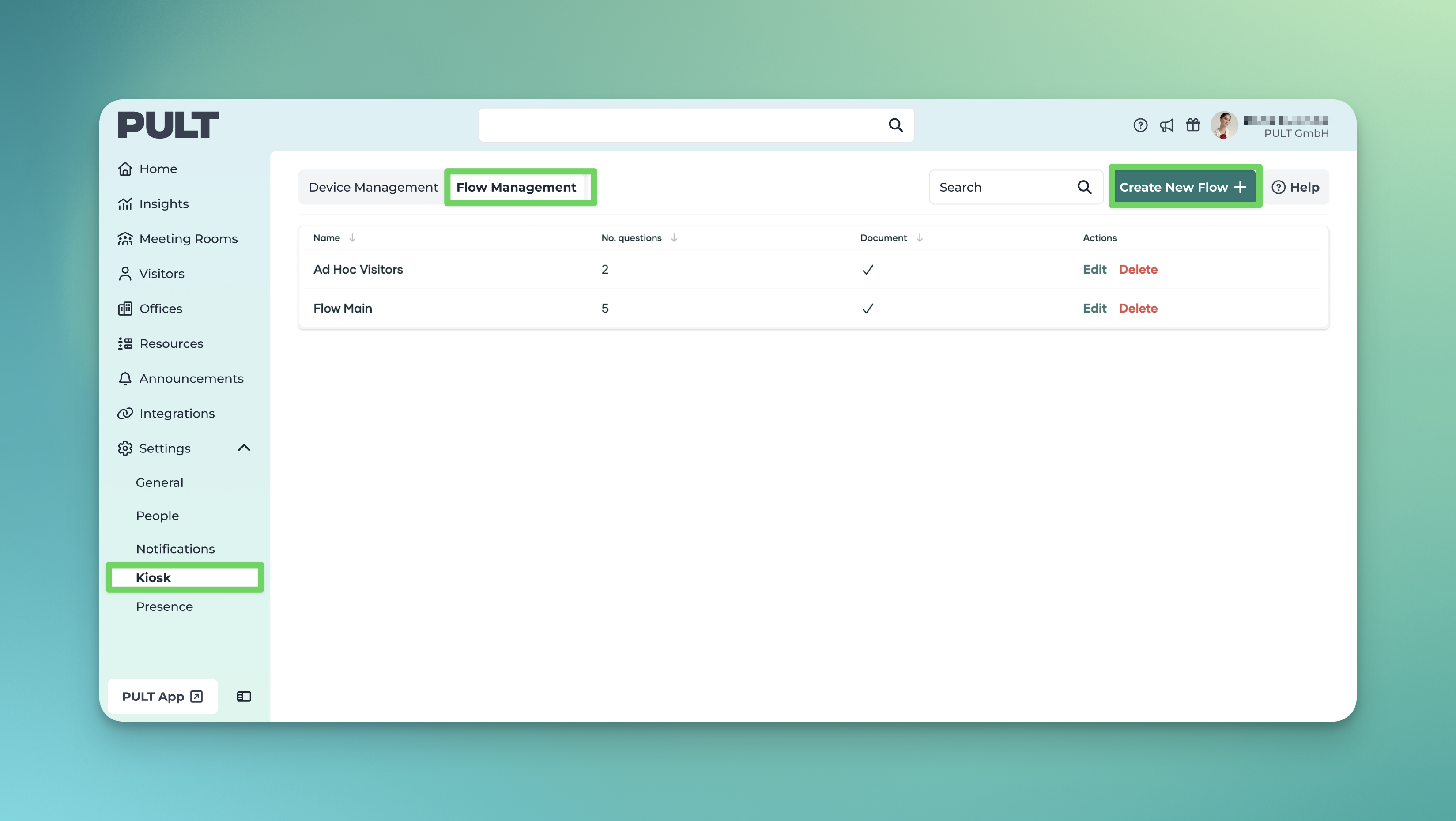Switch to the Device Management tab

373,187
